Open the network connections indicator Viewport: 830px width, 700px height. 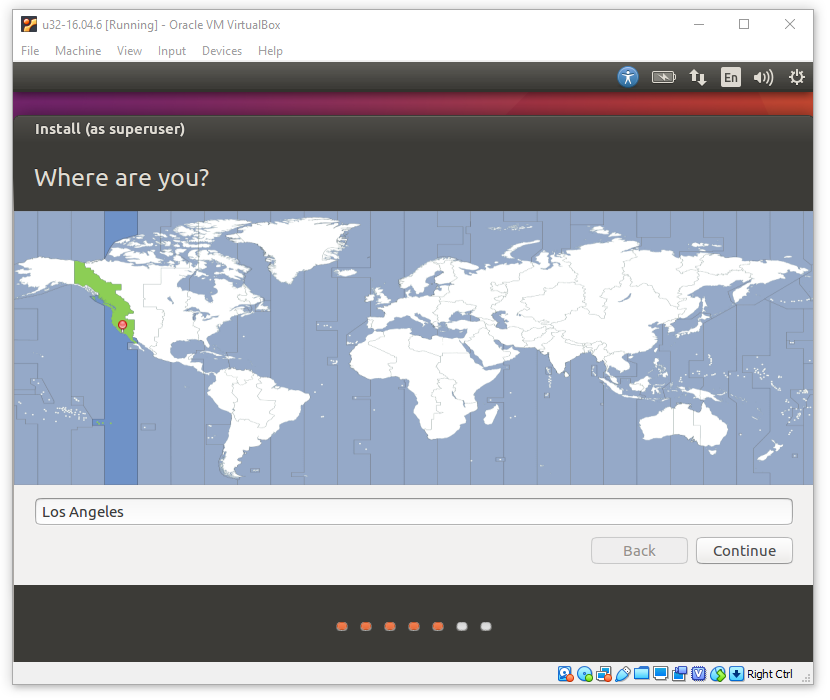698,77
